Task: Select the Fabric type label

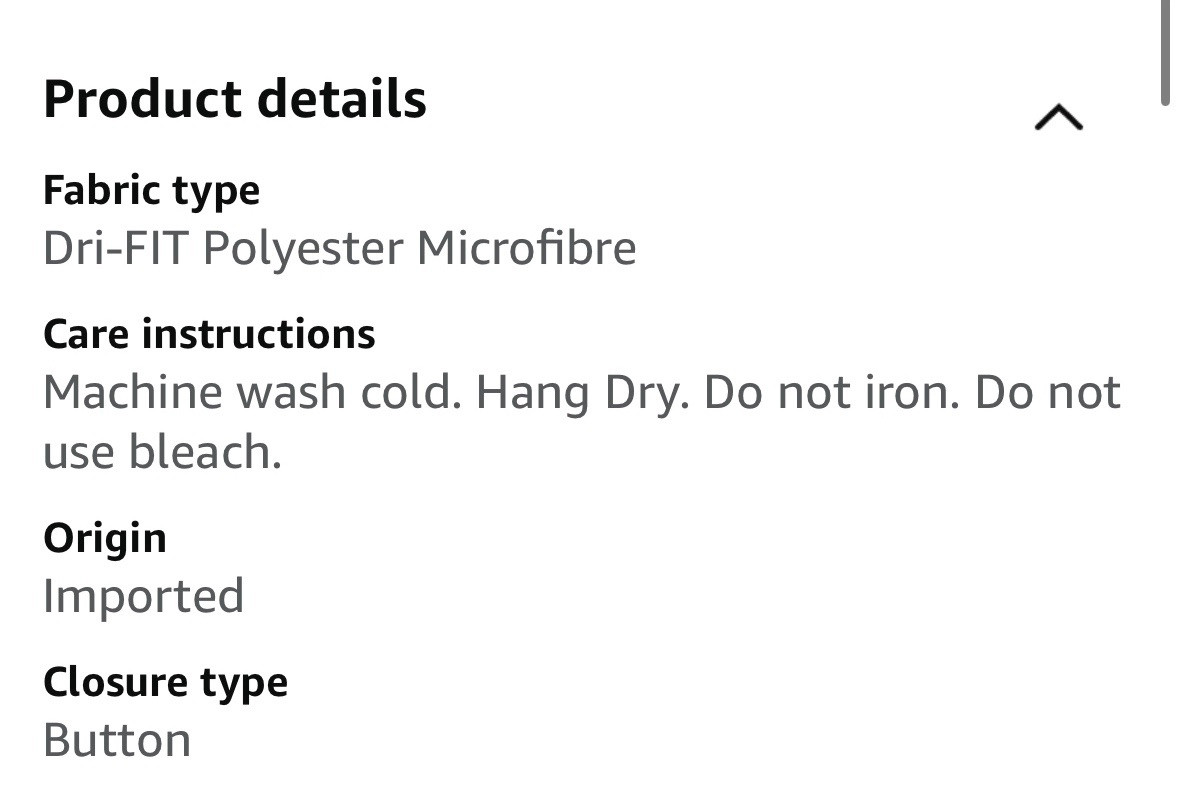Action: pyautogui.click(x=151, y=190)
